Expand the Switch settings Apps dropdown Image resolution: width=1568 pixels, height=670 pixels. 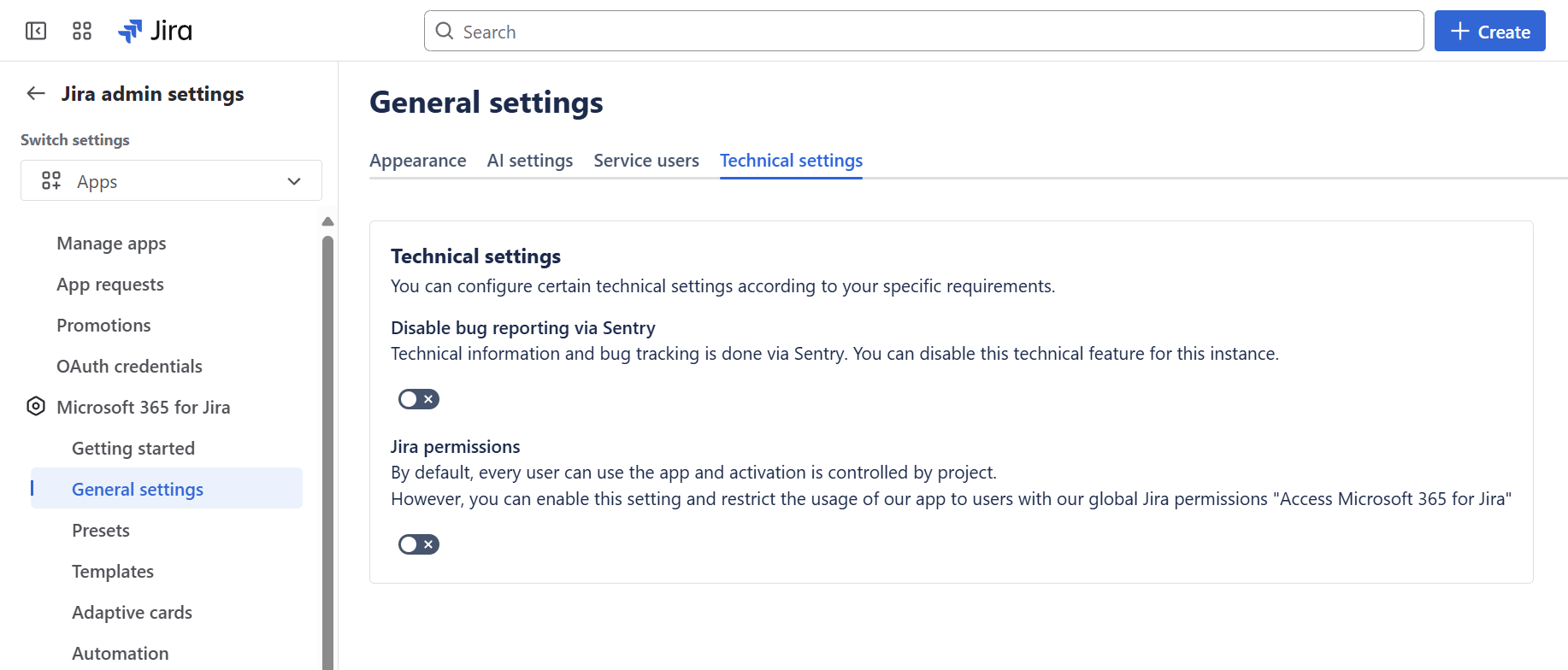tap(171, 181)
